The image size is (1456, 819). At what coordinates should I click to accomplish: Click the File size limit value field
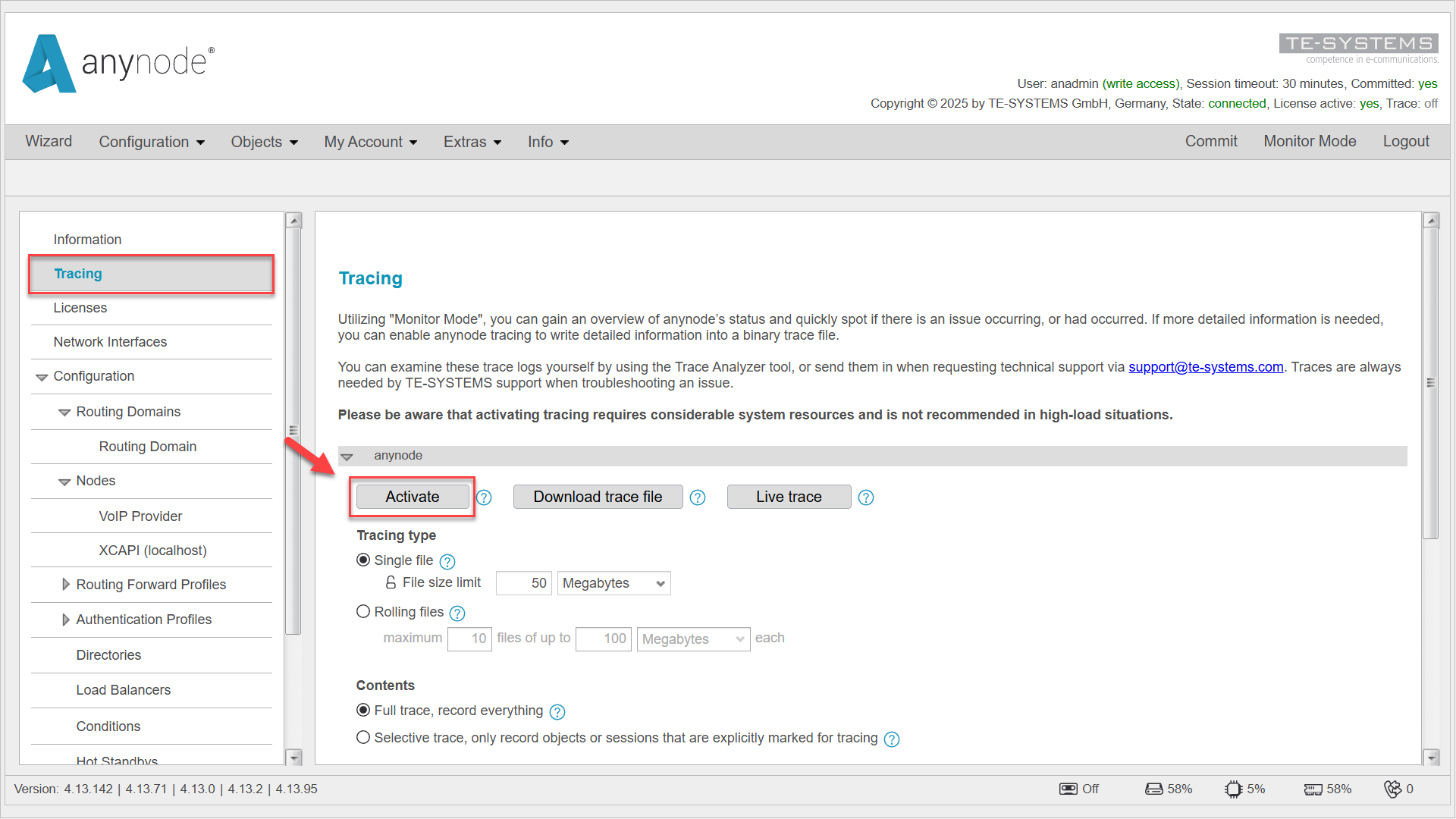click(x=523, y=583)
